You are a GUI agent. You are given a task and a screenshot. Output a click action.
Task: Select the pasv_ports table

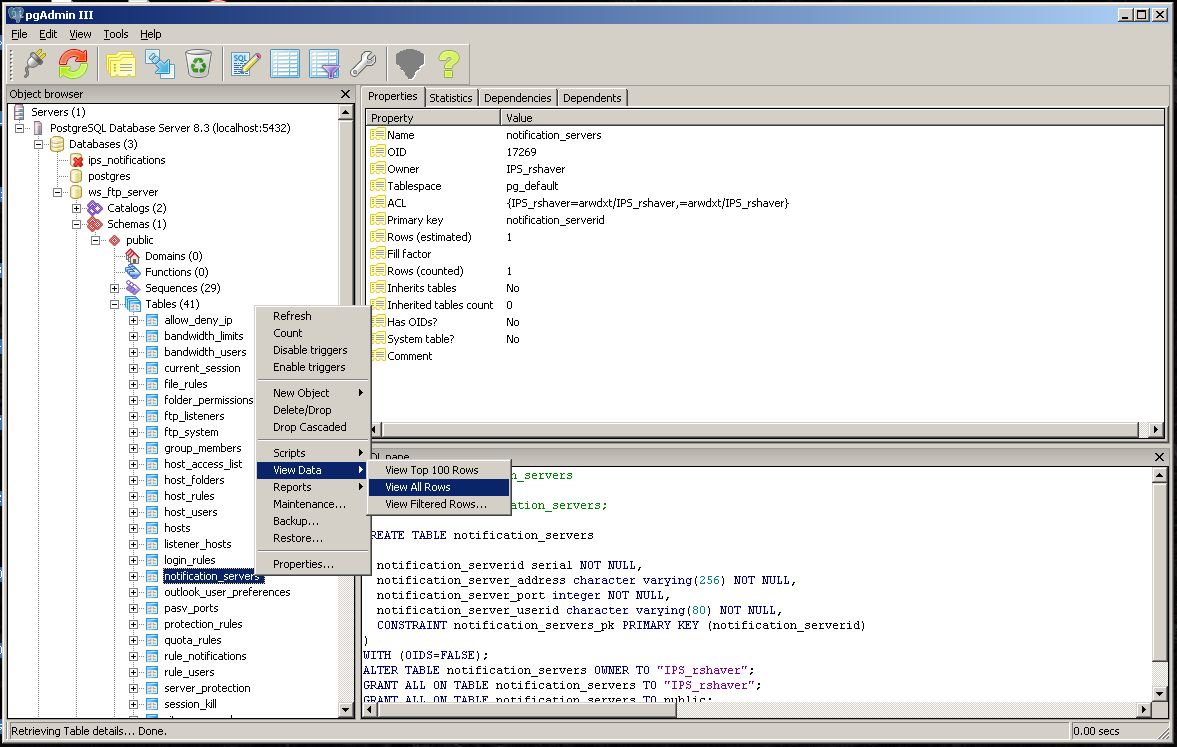click(191, 608)
